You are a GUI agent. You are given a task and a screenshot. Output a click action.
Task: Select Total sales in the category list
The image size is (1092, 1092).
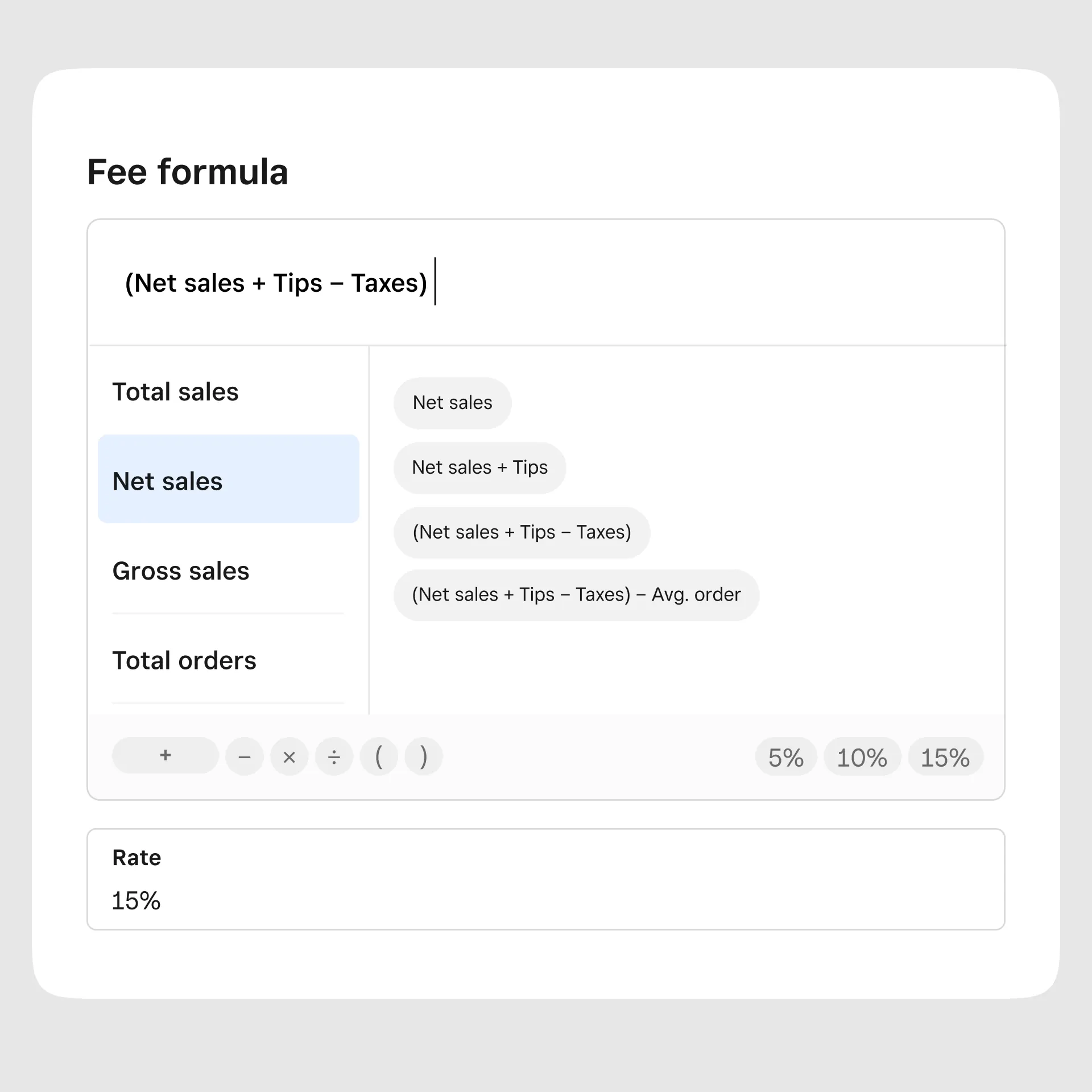pos(175,391)
